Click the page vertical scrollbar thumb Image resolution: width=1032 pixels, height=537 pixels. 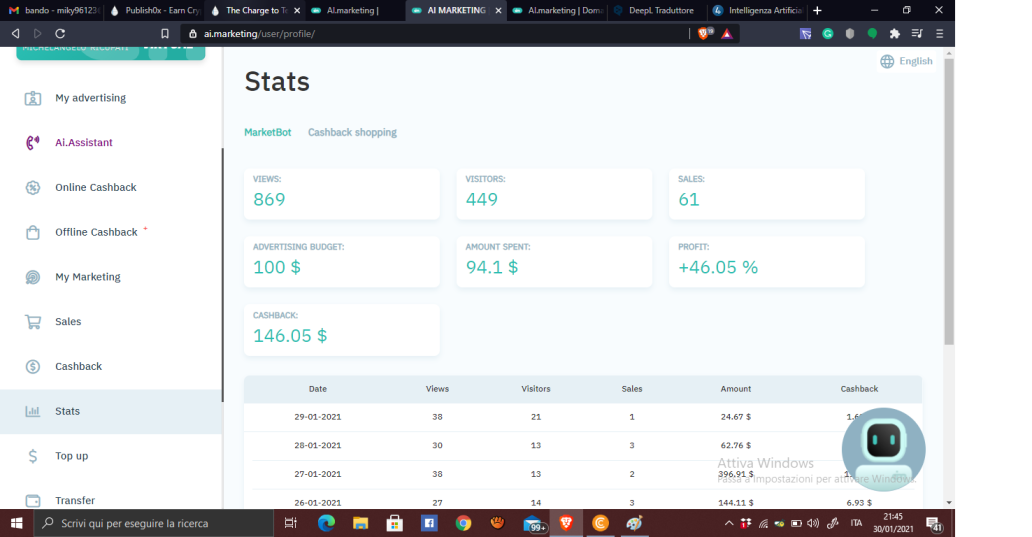click(x=948, y=201)
